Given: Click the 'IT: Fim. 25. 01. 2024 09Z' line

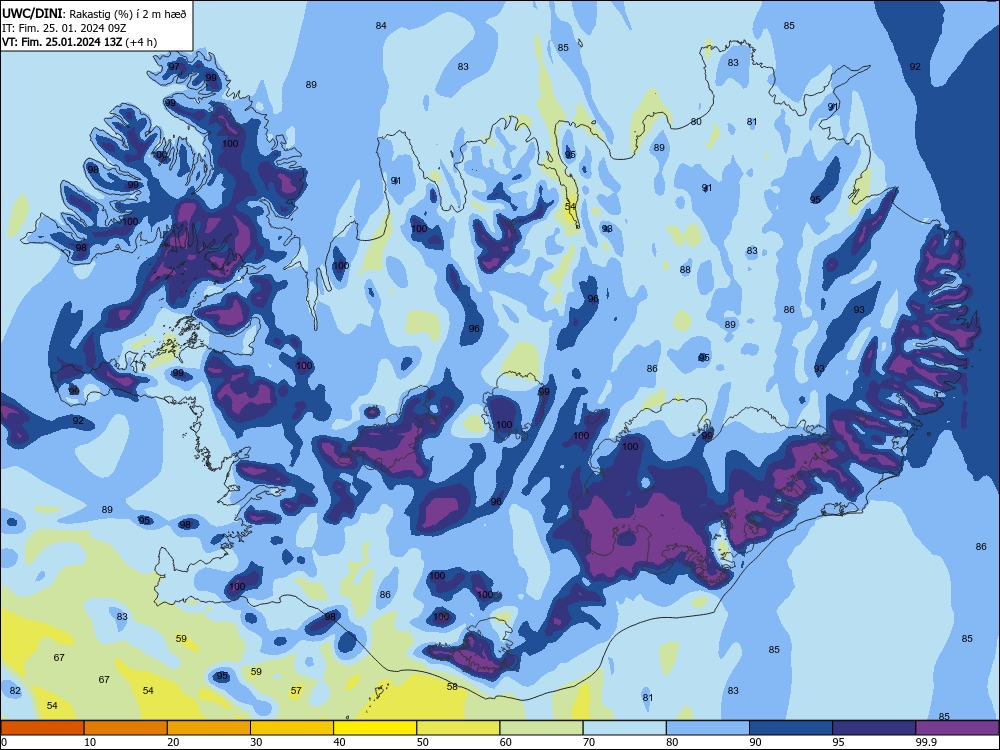Looking at the screenshot, I should pos(64,28).
